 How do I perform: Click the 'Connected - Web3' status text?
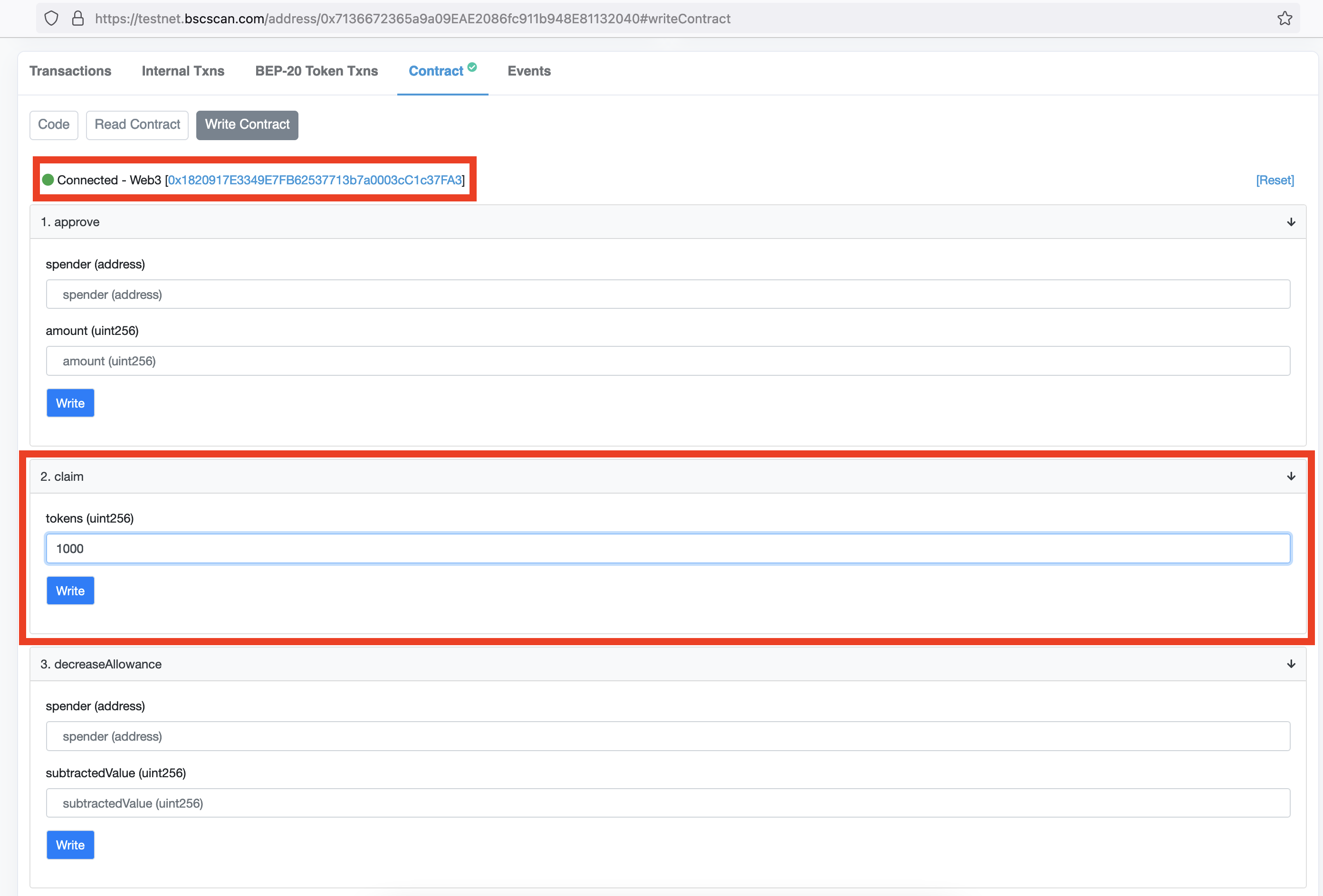(109, 180)
